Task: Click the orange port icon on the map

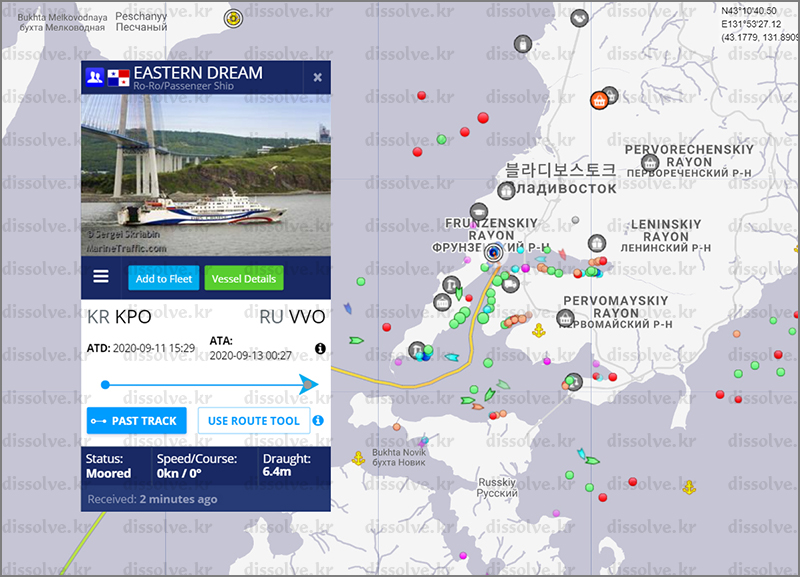Action: coord(599,100)
